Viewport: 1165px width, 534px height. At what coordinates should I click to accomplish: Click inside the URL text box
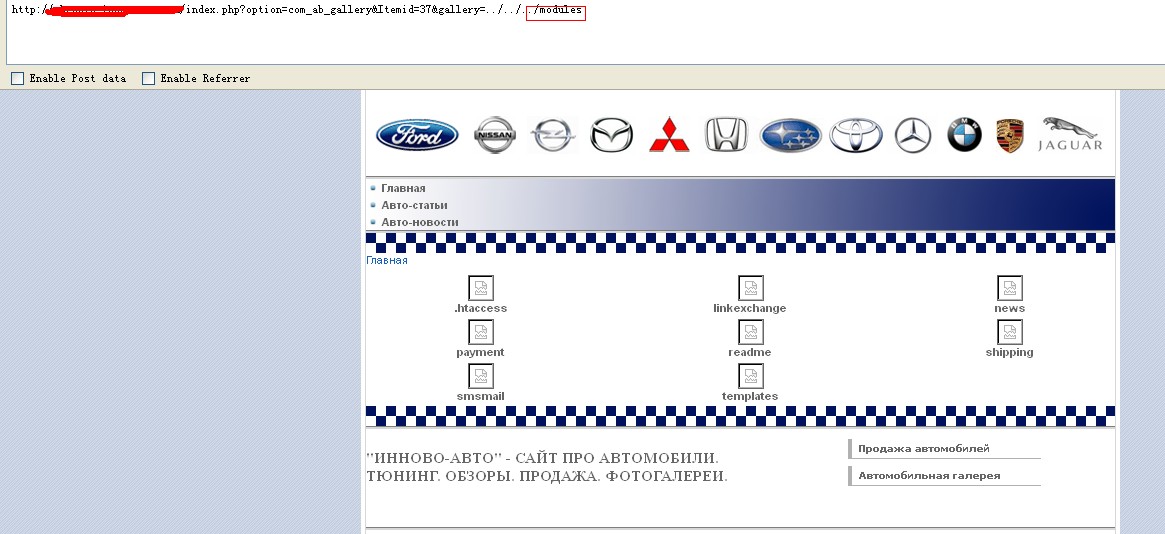tap(585, 33)
